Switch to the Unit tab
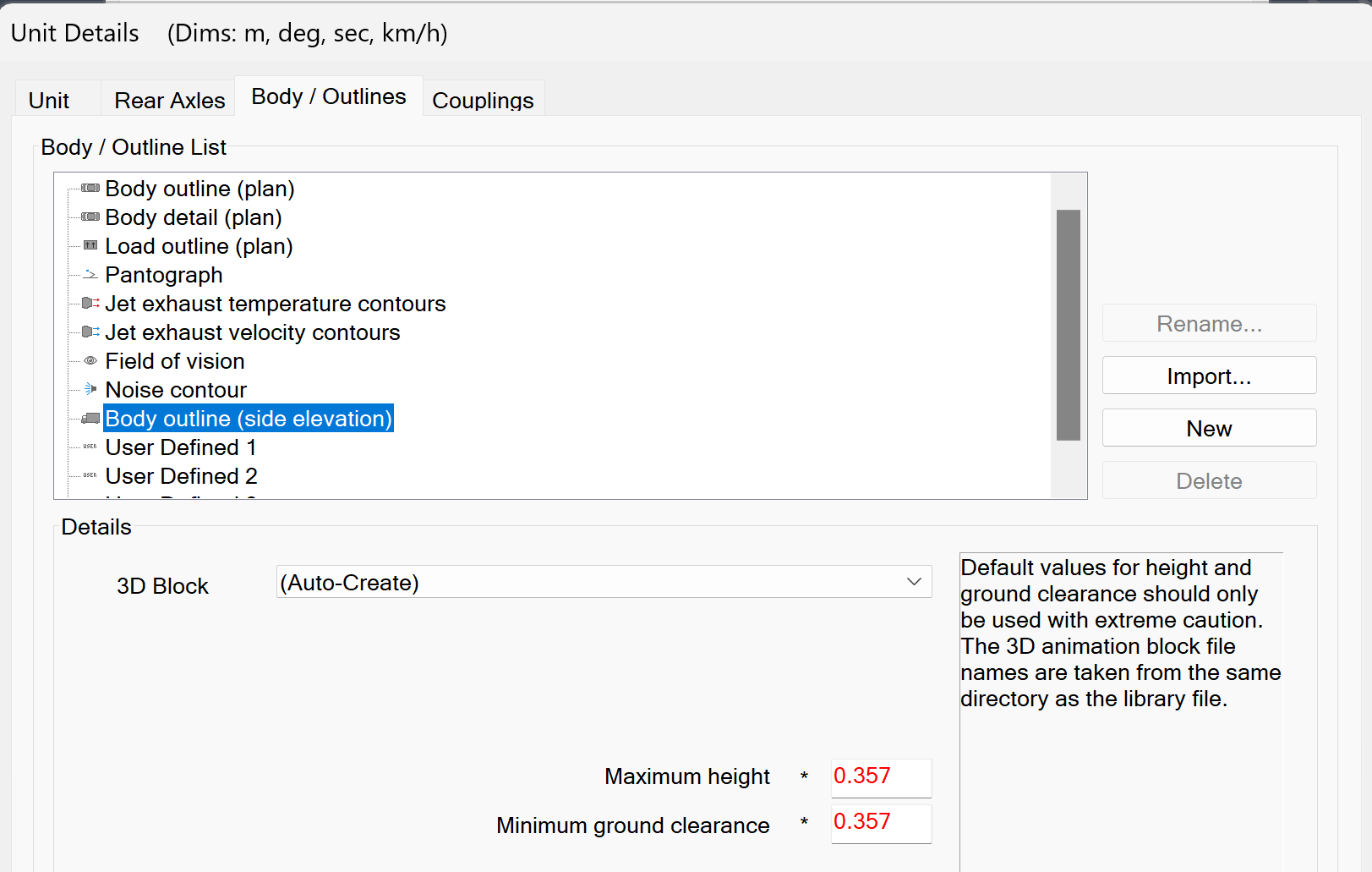The height and width of the screenshot is (872, 1372). pyautogui.click(x=49, y=101)
